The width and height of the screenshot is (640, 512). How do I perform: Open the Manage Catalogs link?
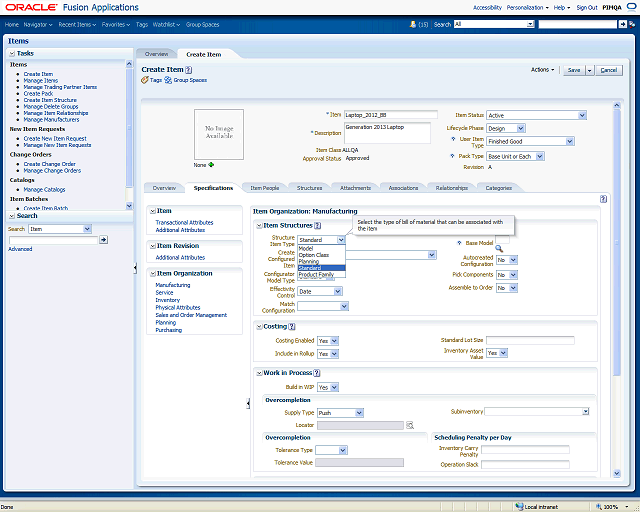coord(44,189)
